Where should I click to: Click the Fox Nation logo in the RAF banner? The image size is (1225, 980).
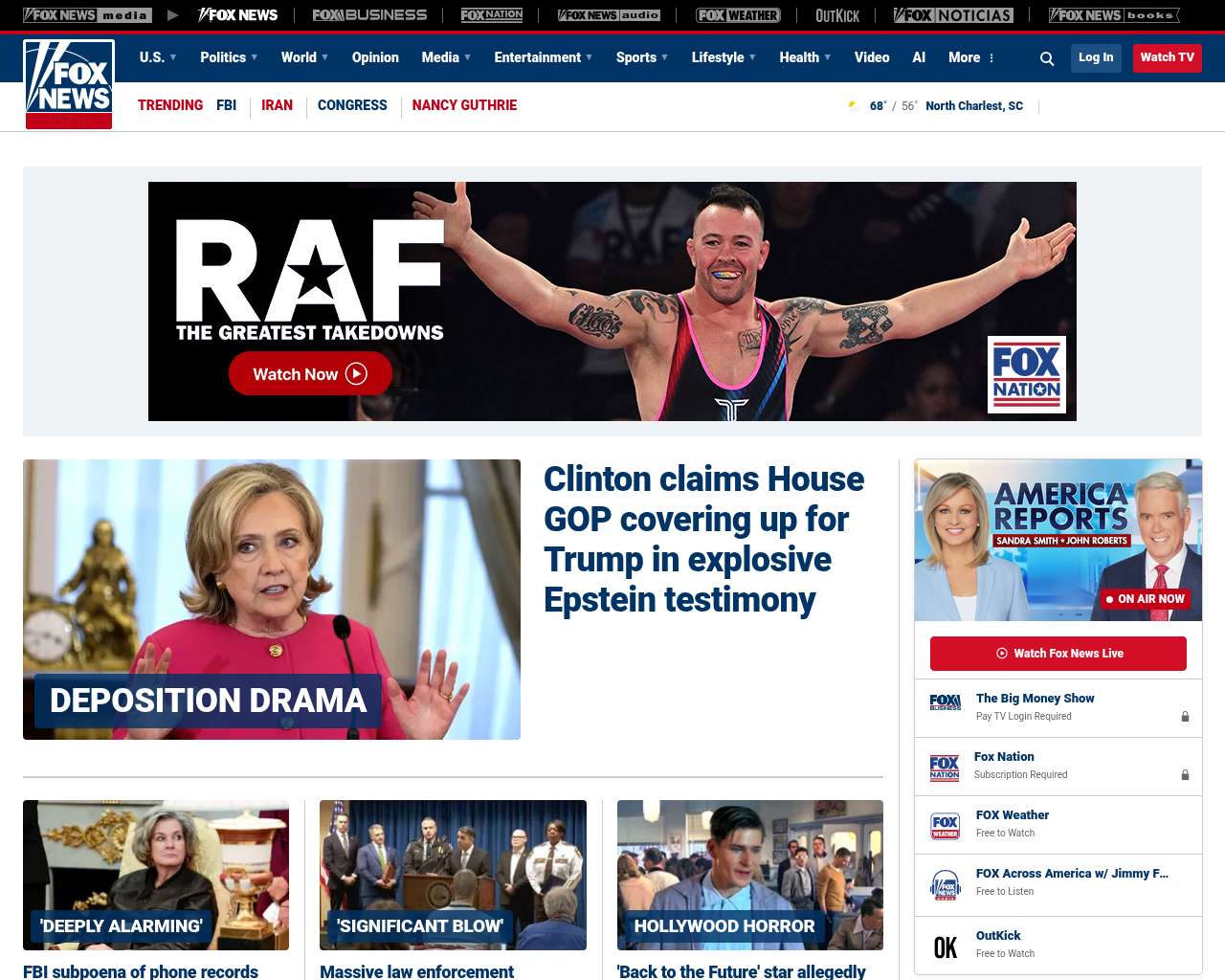(x=1027, y=374)
